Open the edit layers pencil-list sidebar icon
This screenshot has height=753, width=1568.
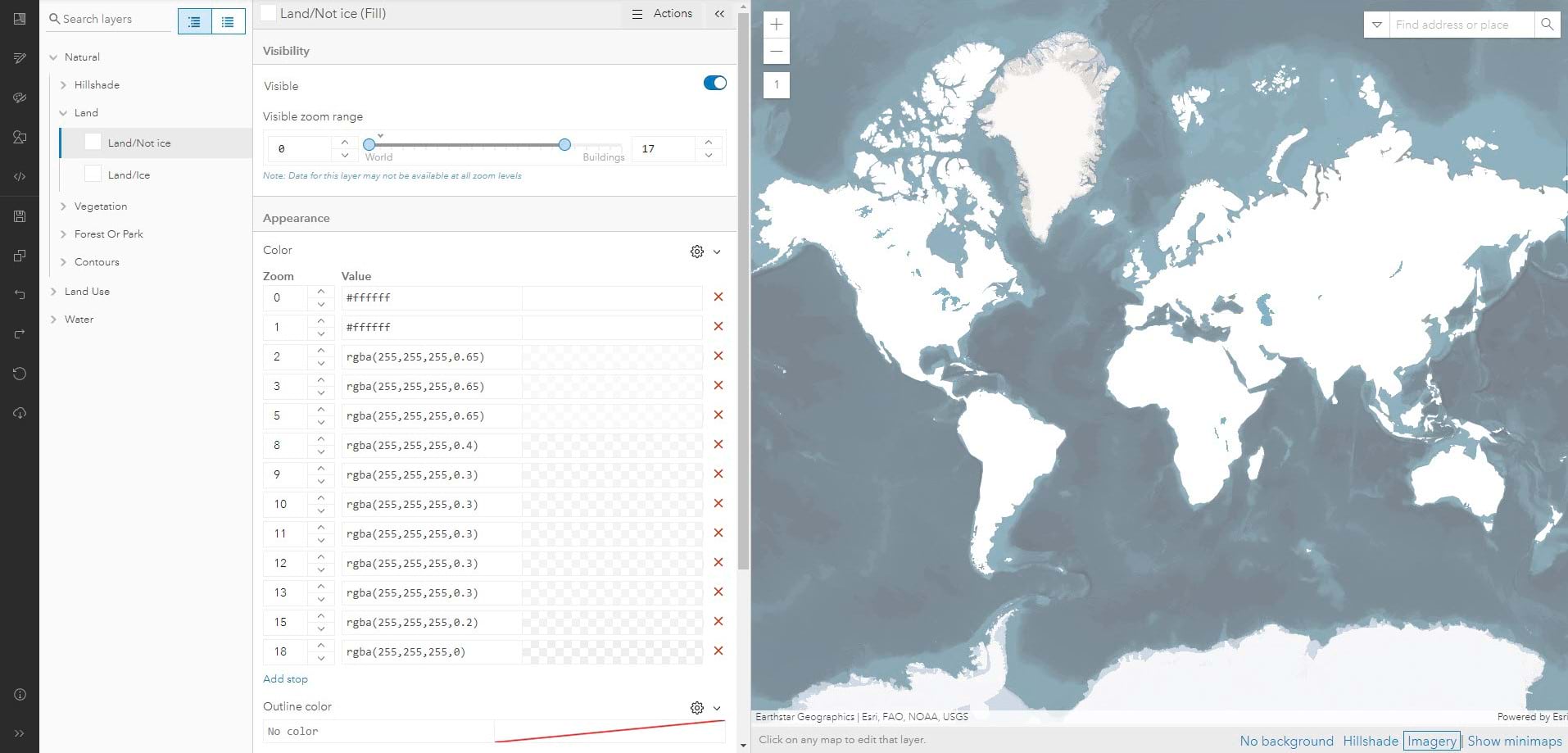click(x=20, y=58)
